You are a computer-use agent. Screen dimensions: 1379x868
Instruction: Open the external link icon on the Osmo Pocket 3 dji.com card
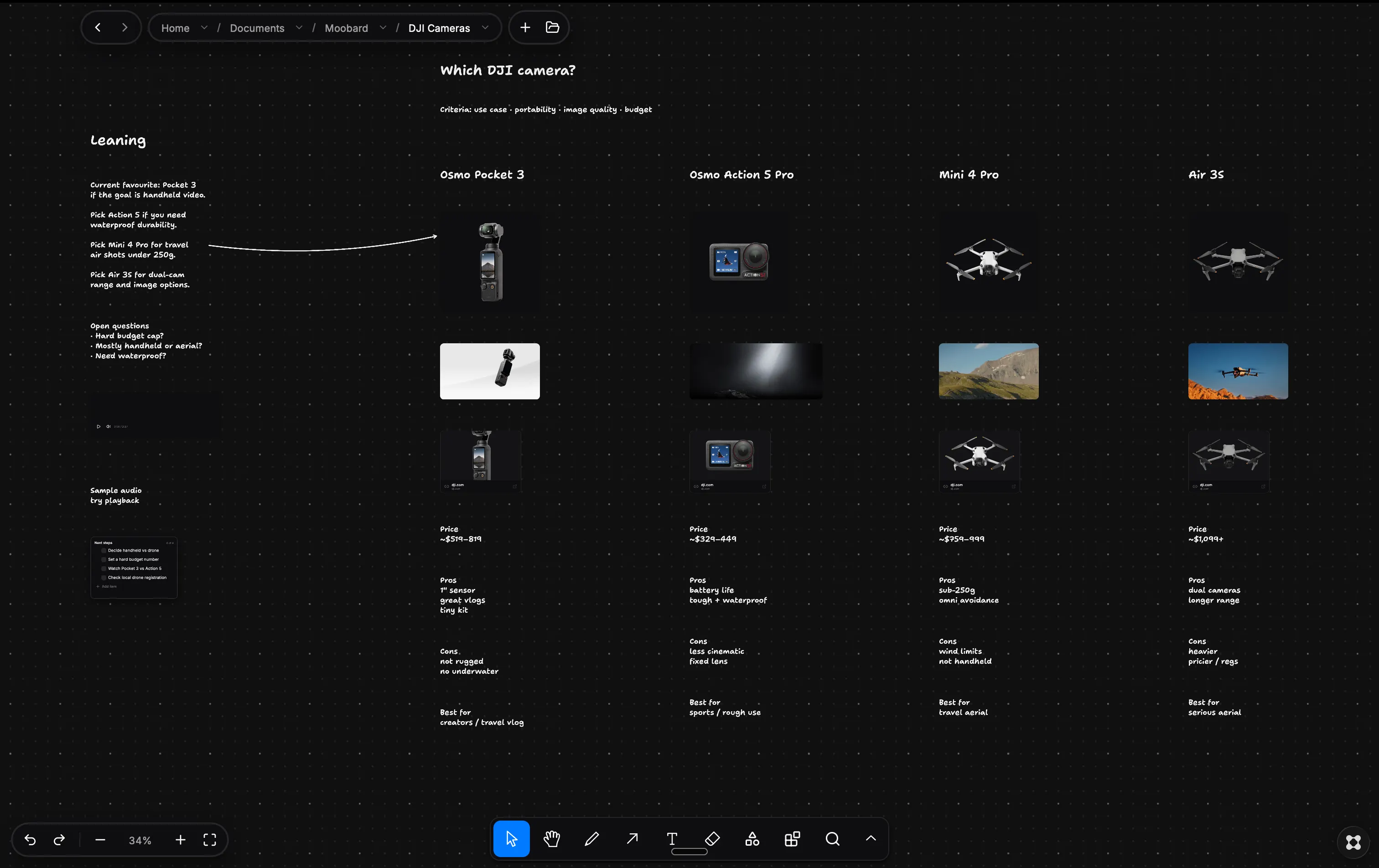(x=515, y=487)
